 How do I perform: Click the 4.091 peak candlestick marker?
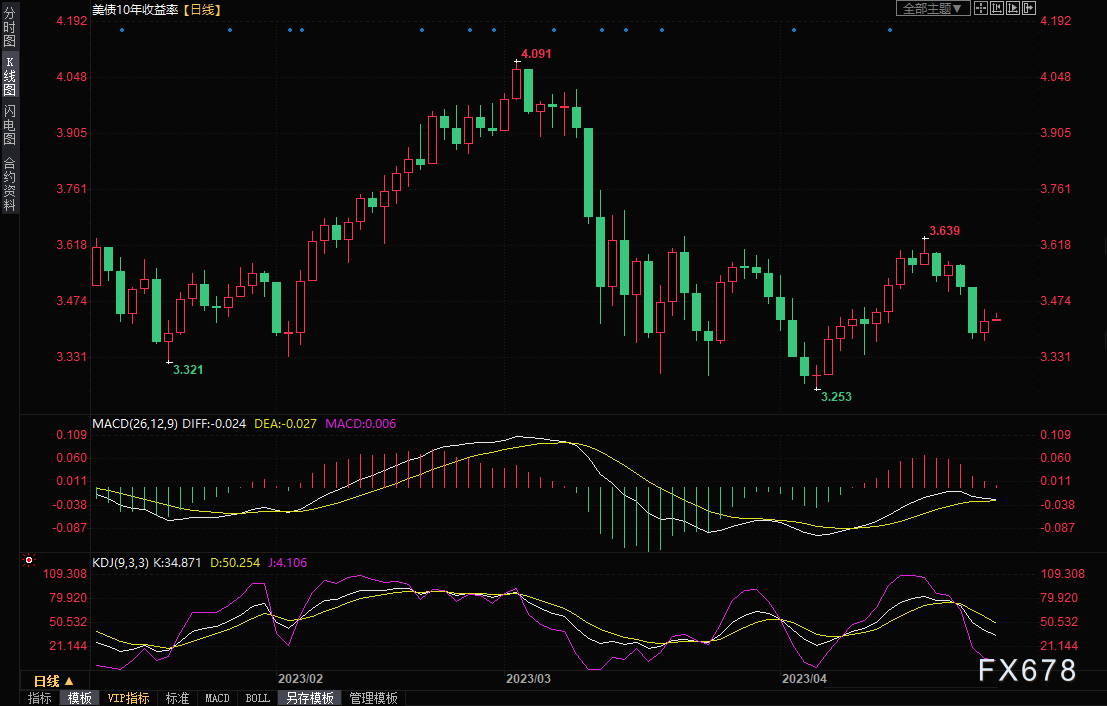click(516, 62)
